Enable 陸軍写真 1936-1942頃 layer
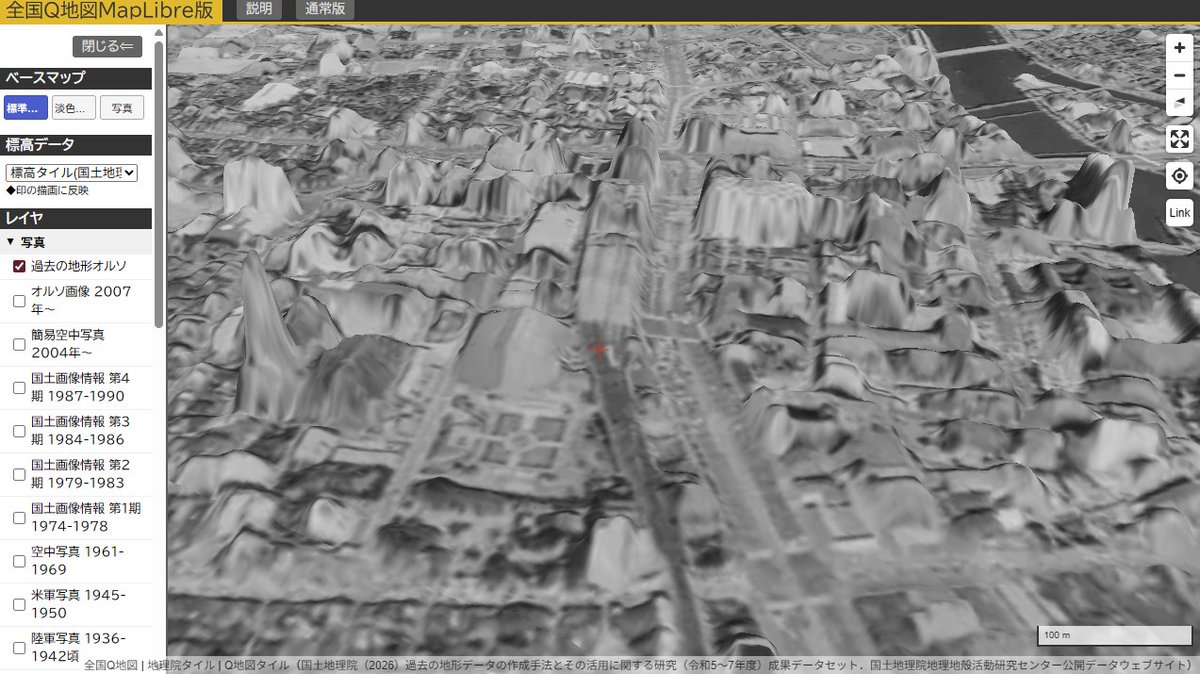This screenshot has height=674, width=1200. coord(19,647)
